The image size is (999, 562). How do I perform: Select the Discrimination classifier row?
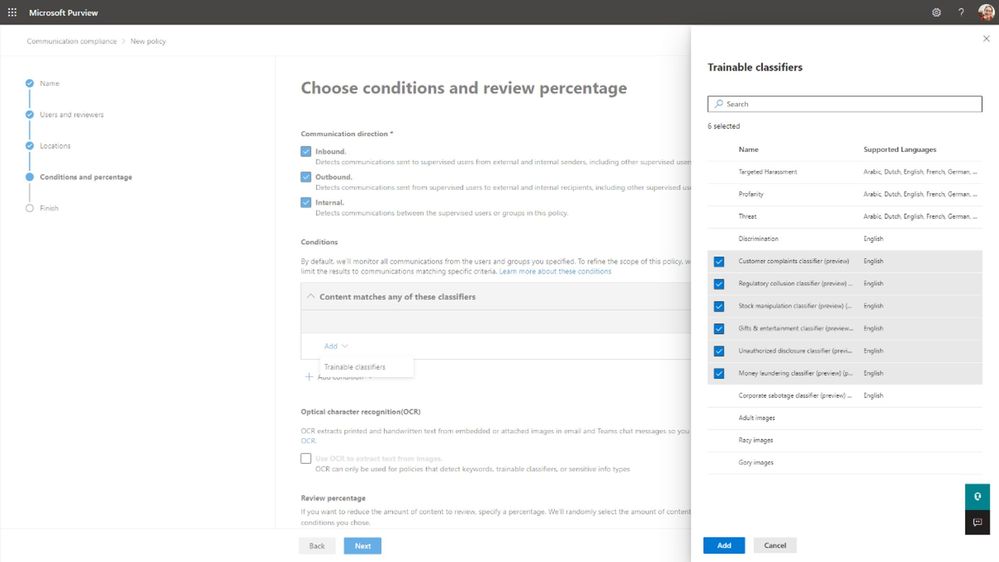coord(844,239)
